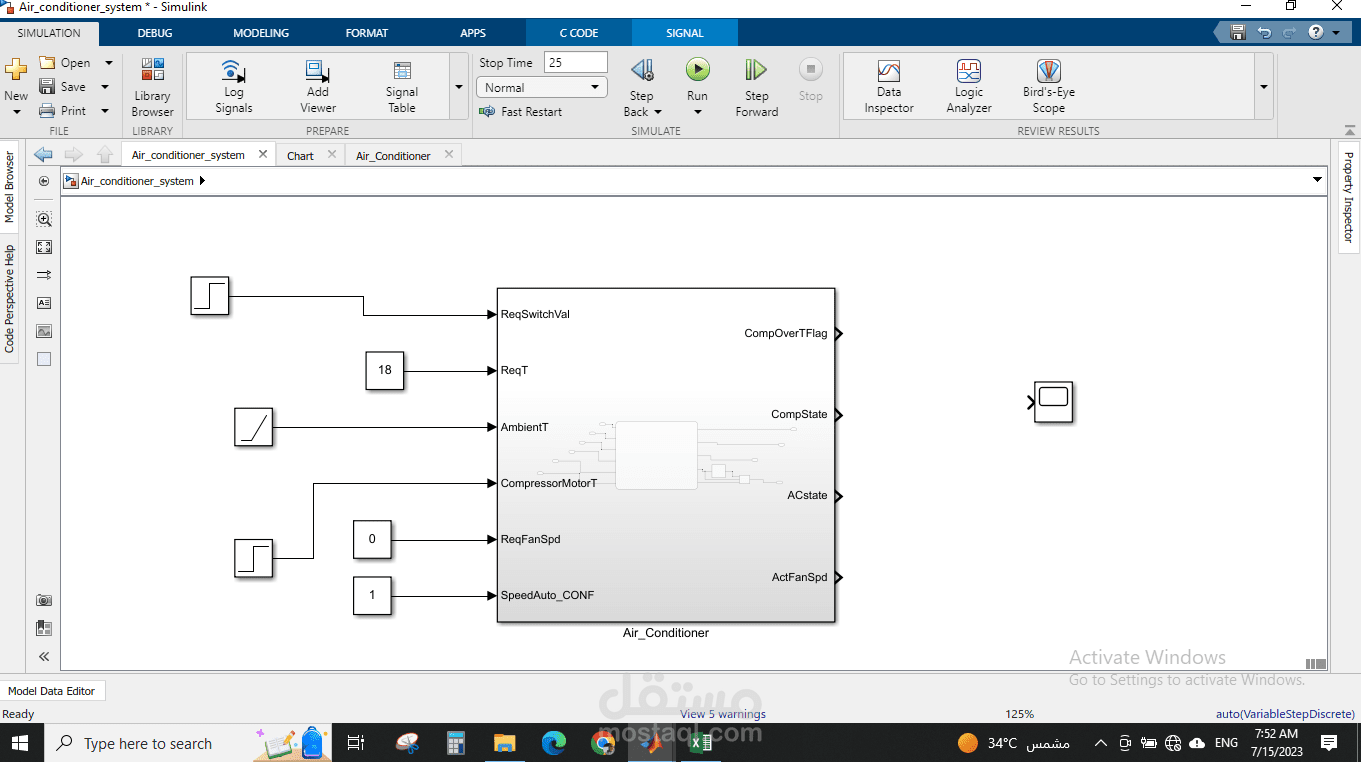This screenshot has width=1361, height=762.
Task: Switch to the C CODE ribbon tab
Action: (x=579, y=33)
